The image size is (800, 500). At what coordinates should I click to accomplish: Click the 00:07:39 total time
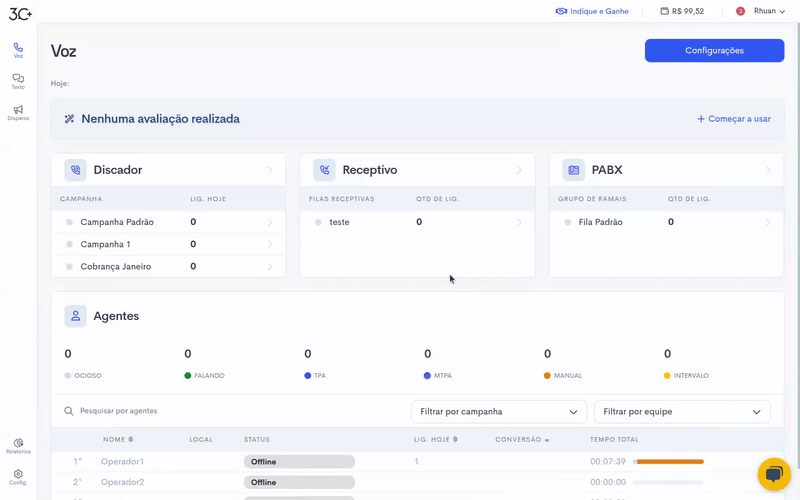coord(608,462)
